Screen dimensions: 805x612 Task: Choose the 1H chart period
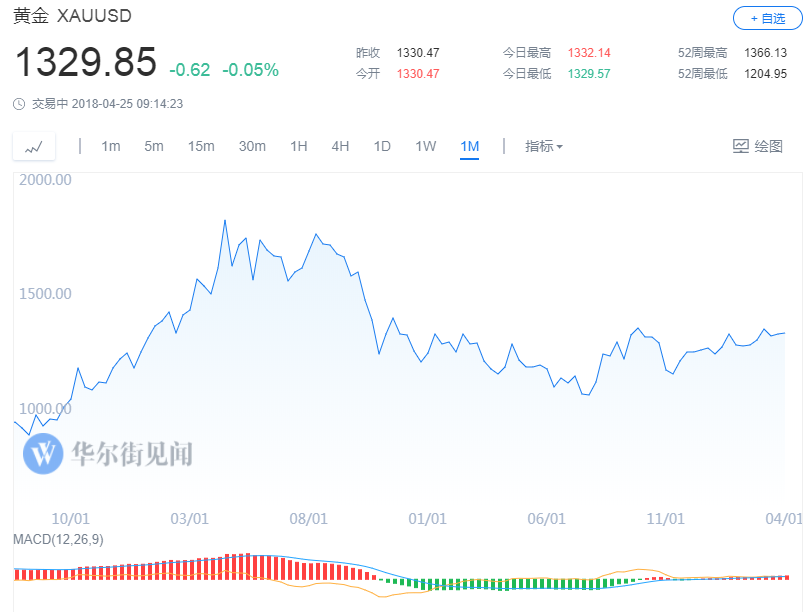(x=299, y=146)
